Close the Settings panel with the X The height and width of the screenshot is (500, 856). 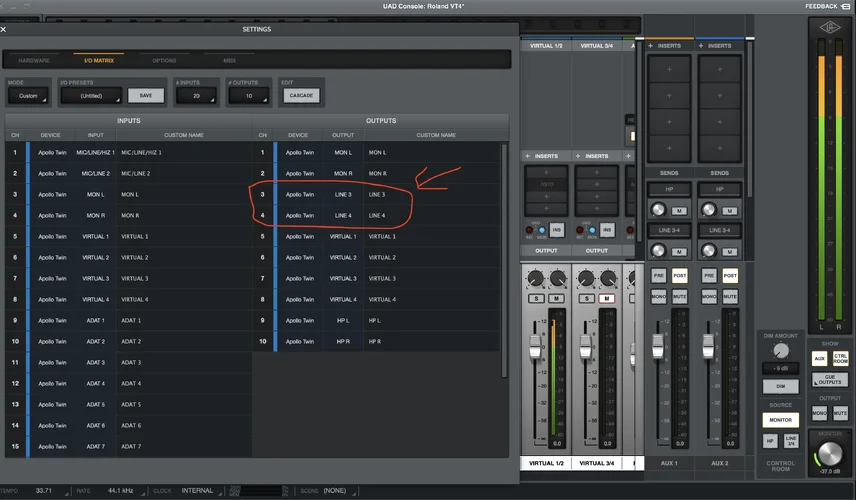(x=5, y=30)
